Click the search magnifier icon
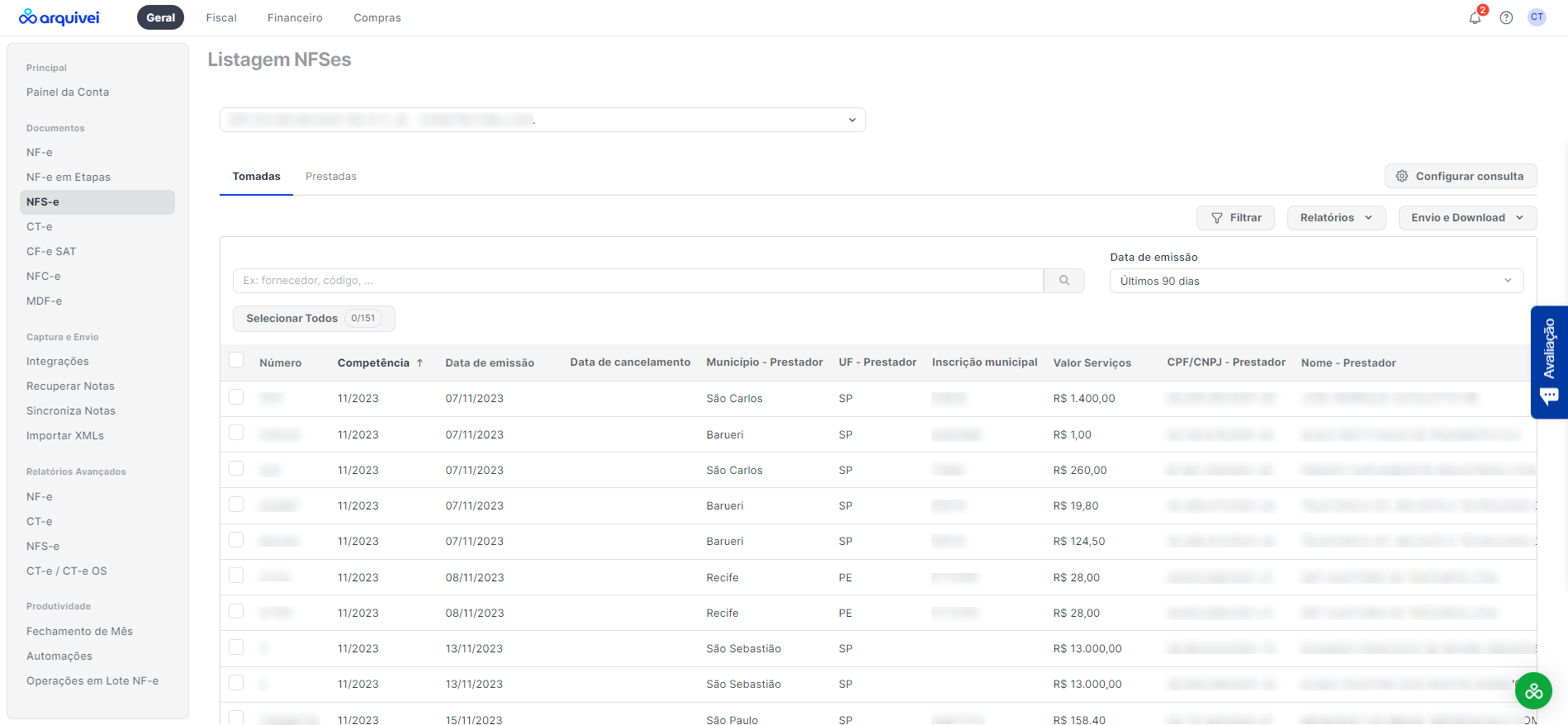 1064,281
